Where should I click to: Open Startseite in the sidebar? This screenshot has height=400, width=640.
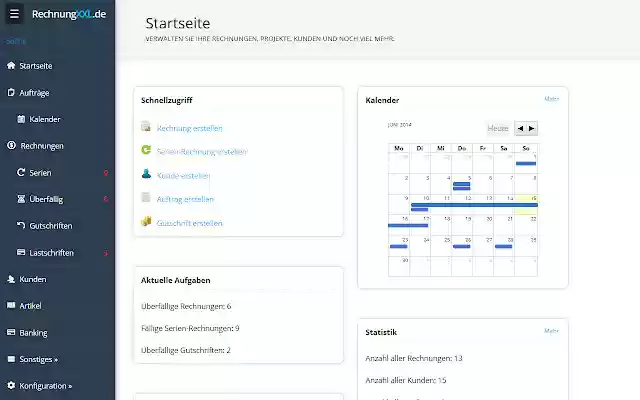click(36, 66)
